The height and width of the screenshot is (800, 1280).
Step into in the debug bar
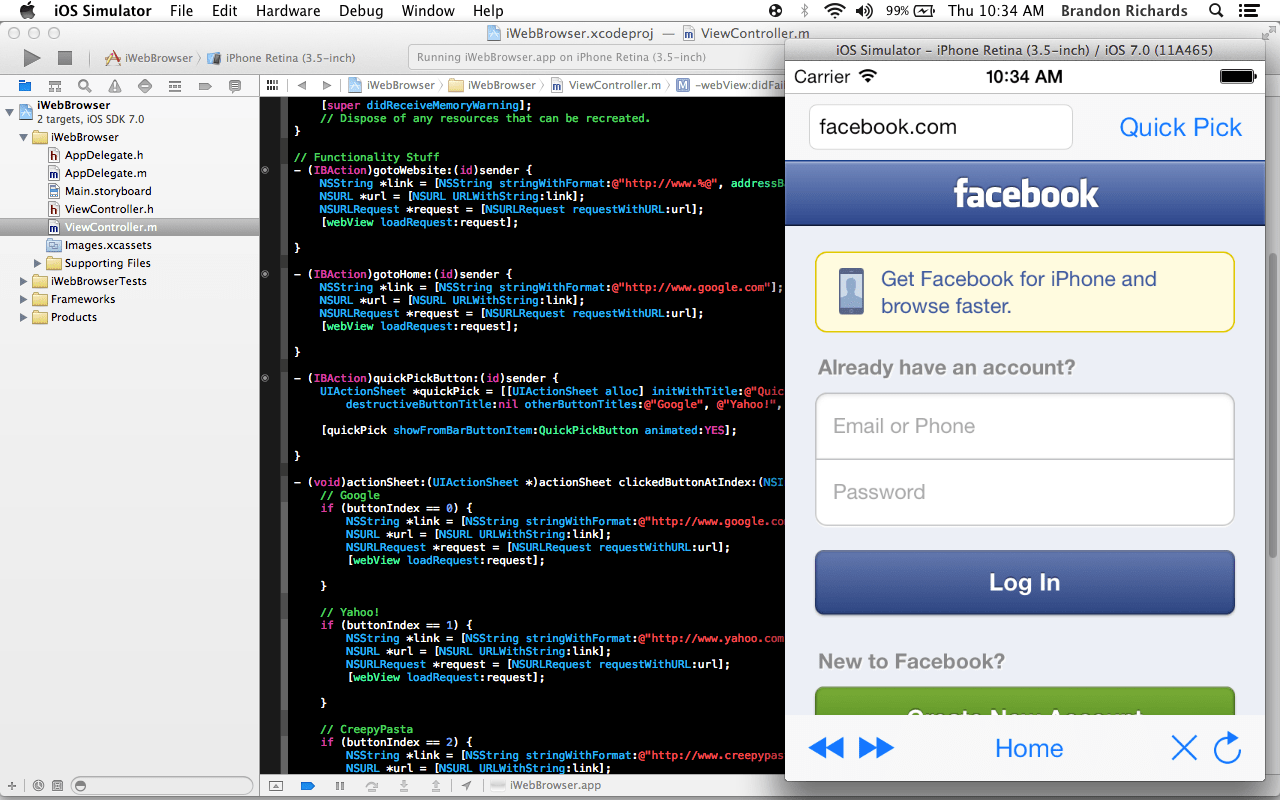[x=404, y=786]
